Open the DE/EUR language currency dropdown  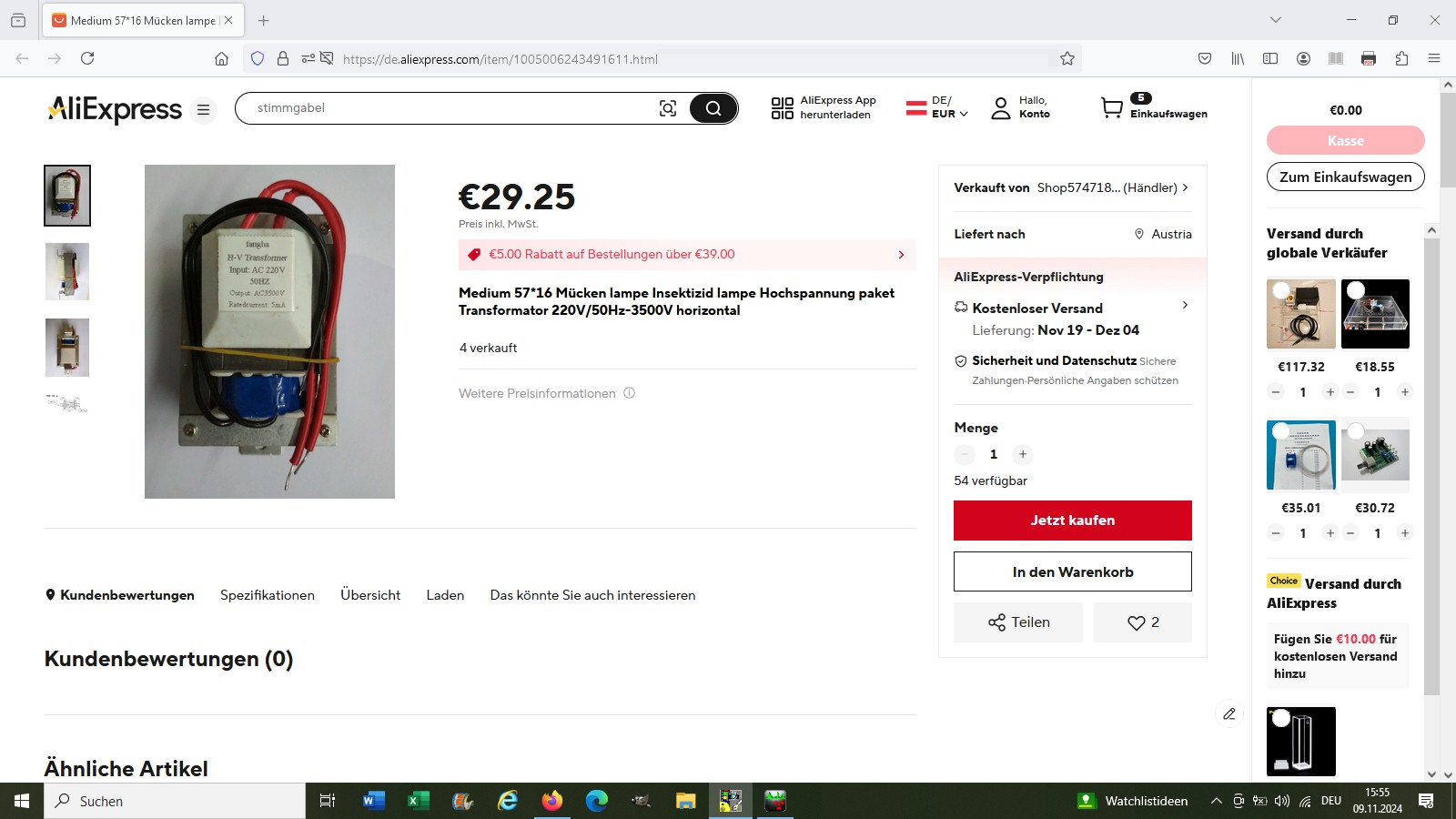(937, 107)
